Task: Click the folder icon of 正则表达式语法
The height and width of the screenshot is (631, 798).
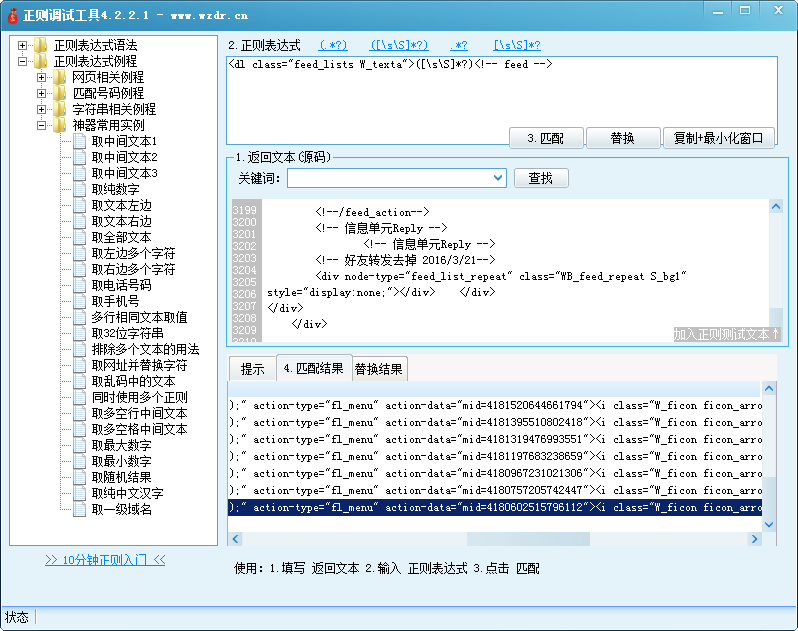Action: pyautogui.click(x=41, y=45)
